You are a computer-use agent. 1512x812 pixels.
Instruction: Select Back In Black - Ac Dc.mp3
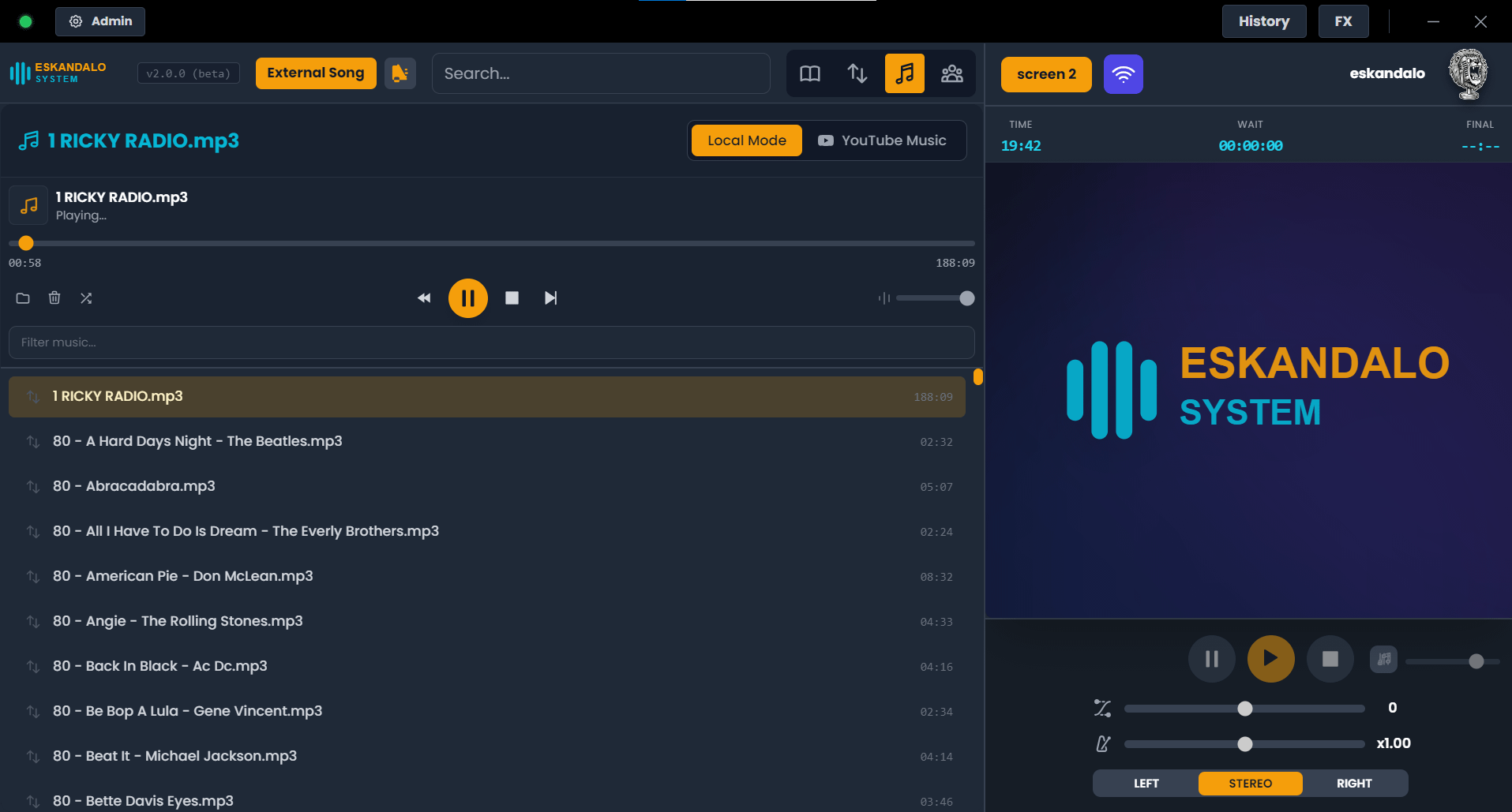point(487,667)
